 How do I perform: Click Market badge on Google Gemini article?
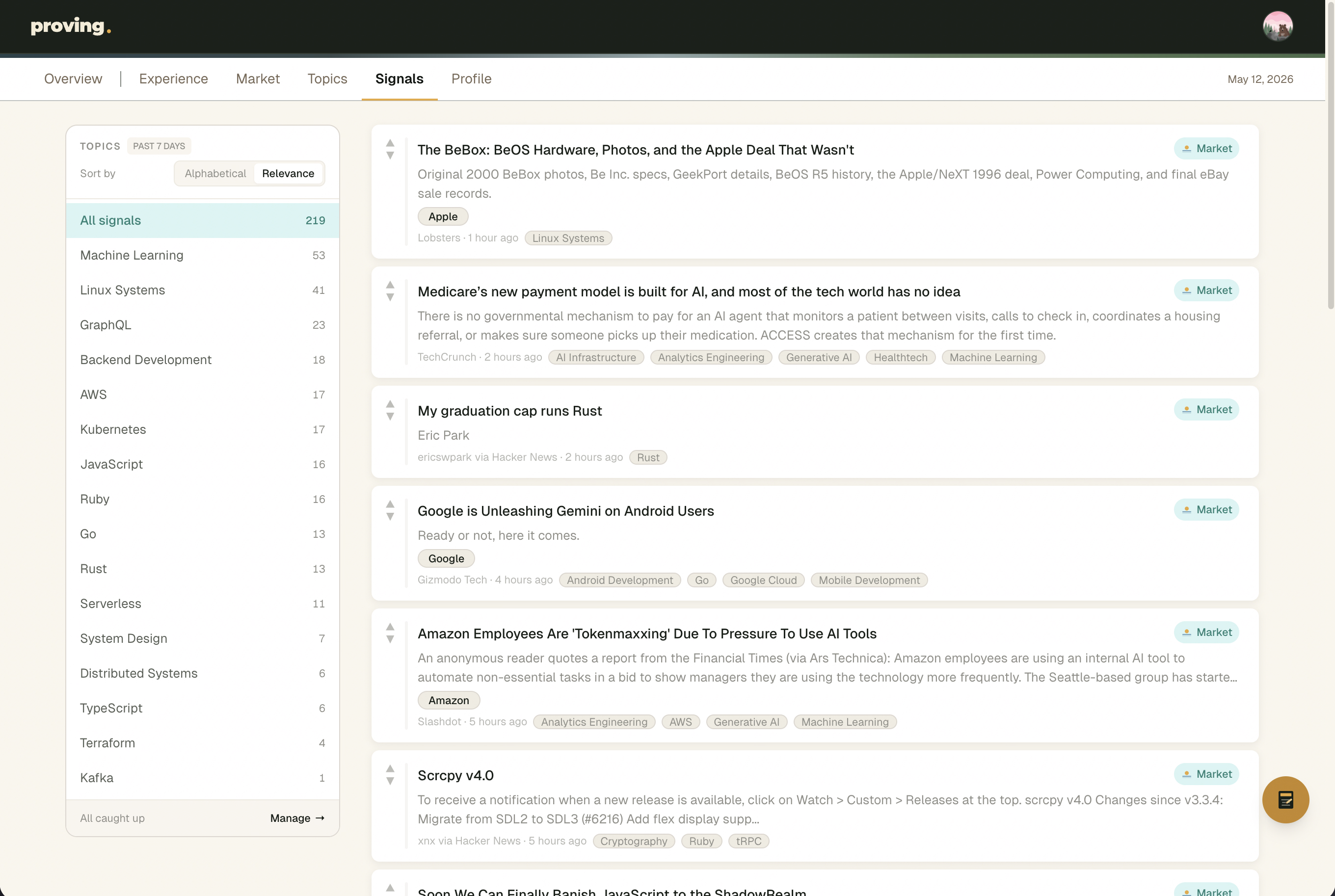tap(1206, 510)
